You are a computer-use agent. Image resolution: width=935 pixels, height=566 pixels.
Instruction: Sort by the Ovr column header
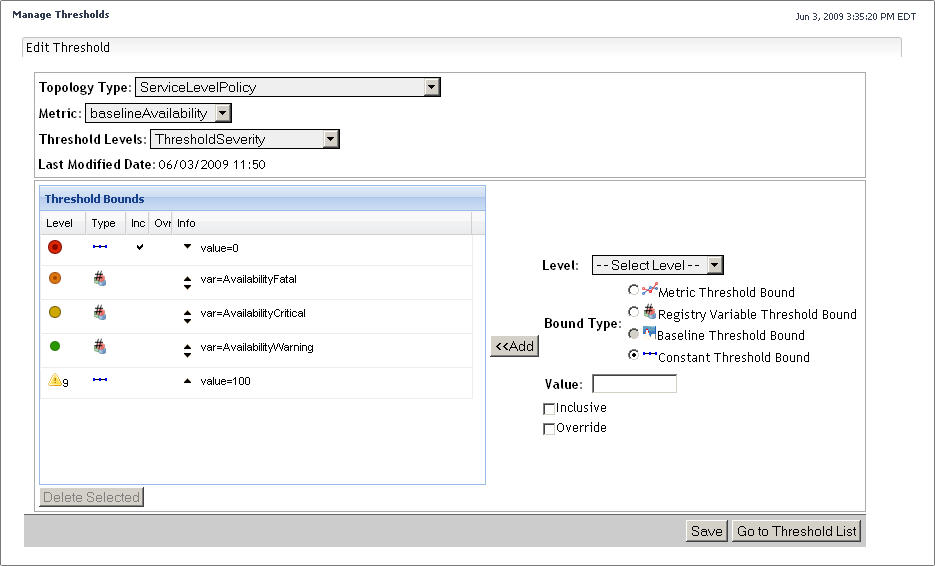point(160,223)
